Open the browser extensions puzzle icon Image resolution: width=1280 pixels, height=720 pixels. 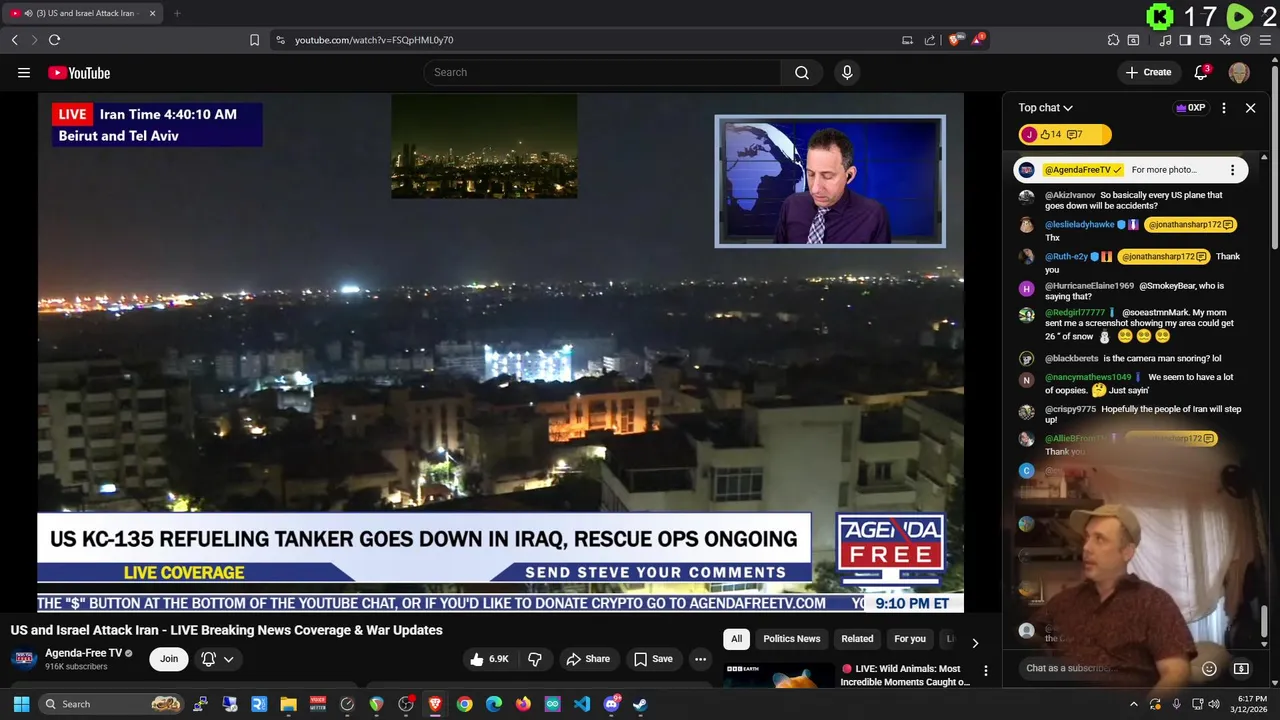point(1113,40)
